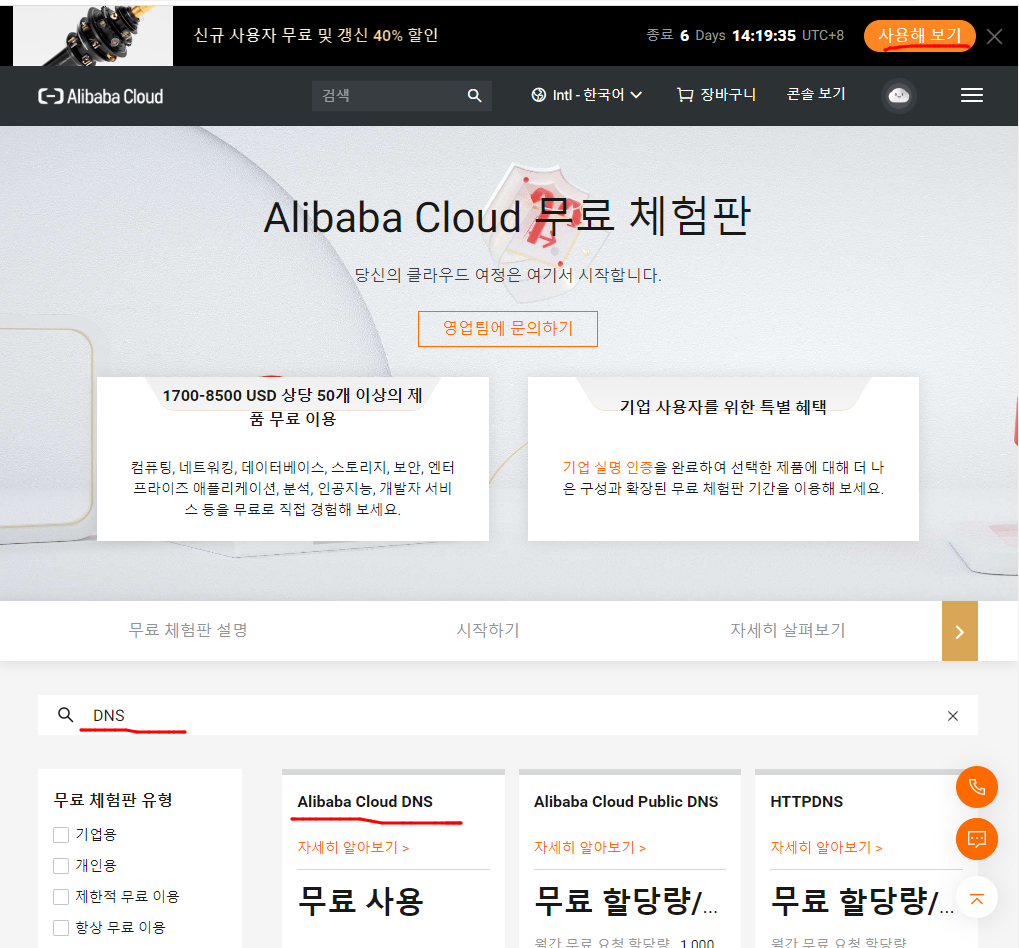This screenshot has width=1019, height=948.
Task: Click the back-to-top arrow icon
Action: 977,897
